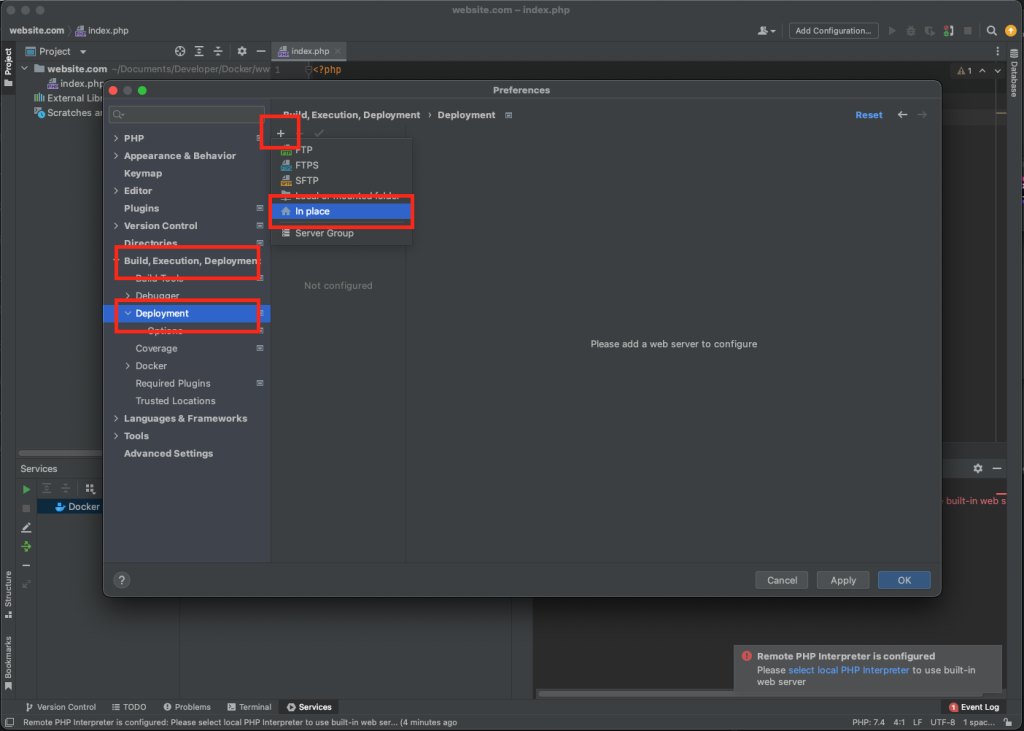Screen dimensions: 1024x731
Task: Click Add Configuration button
Action: [x=833, y=31]
